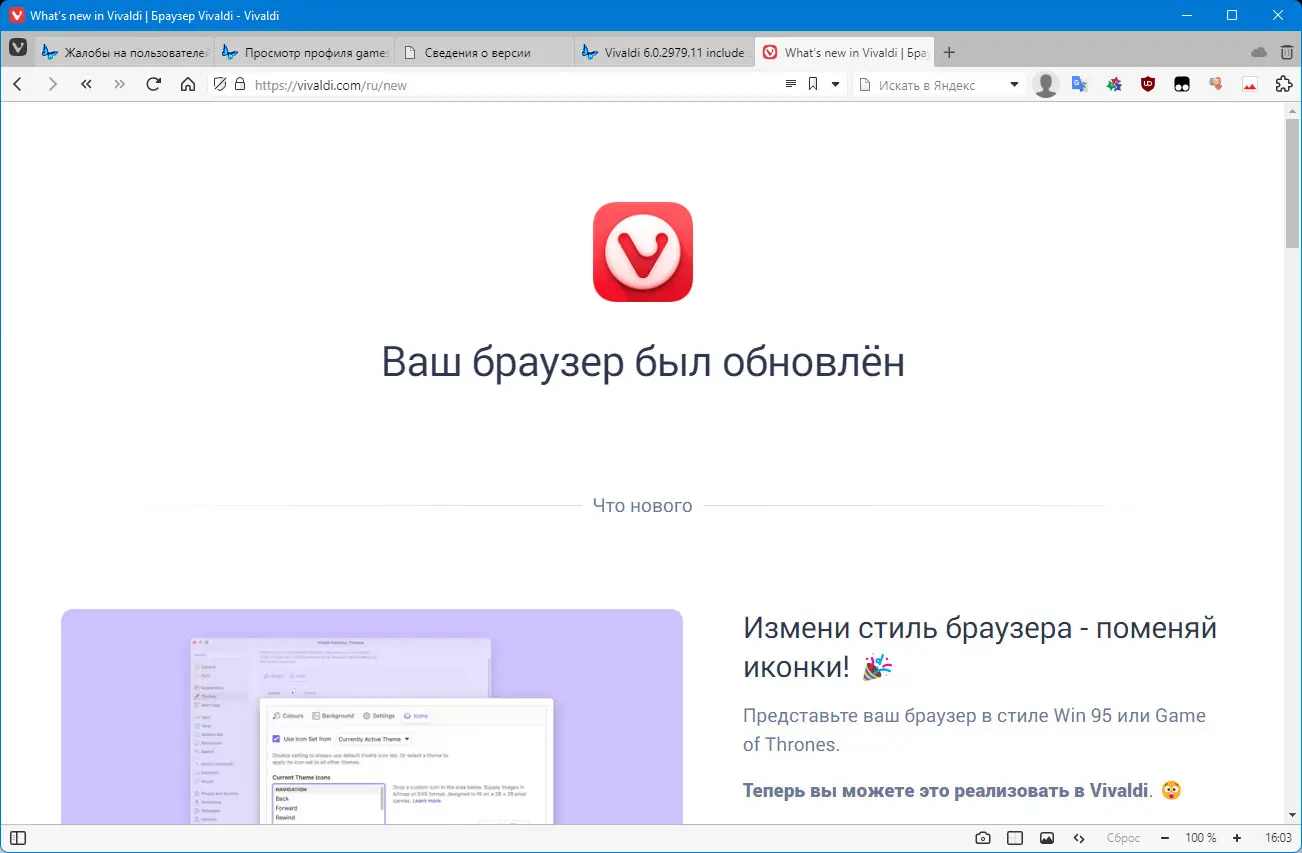
Task: Open the Sync cloud status
Action: click(1258, 52)
